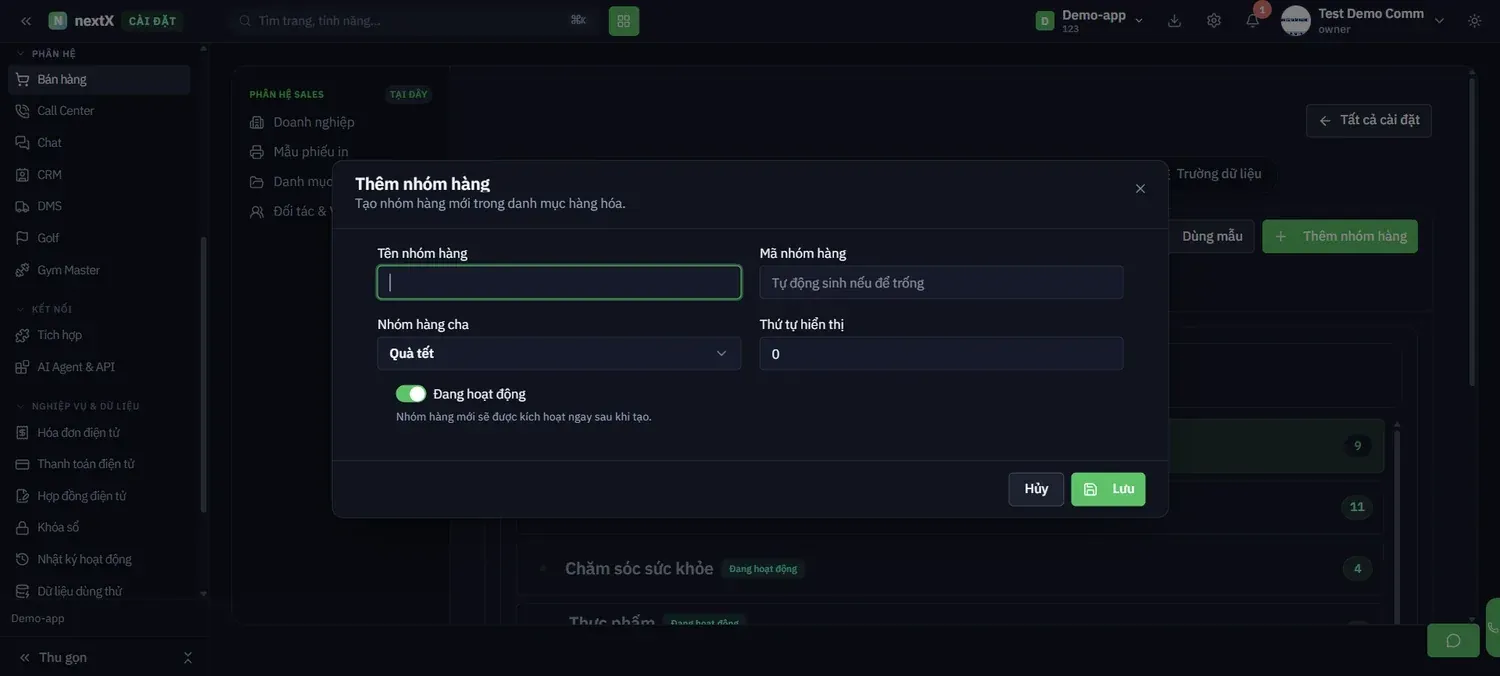Click the search box Tìm trang, tính năng

[413, 21]
